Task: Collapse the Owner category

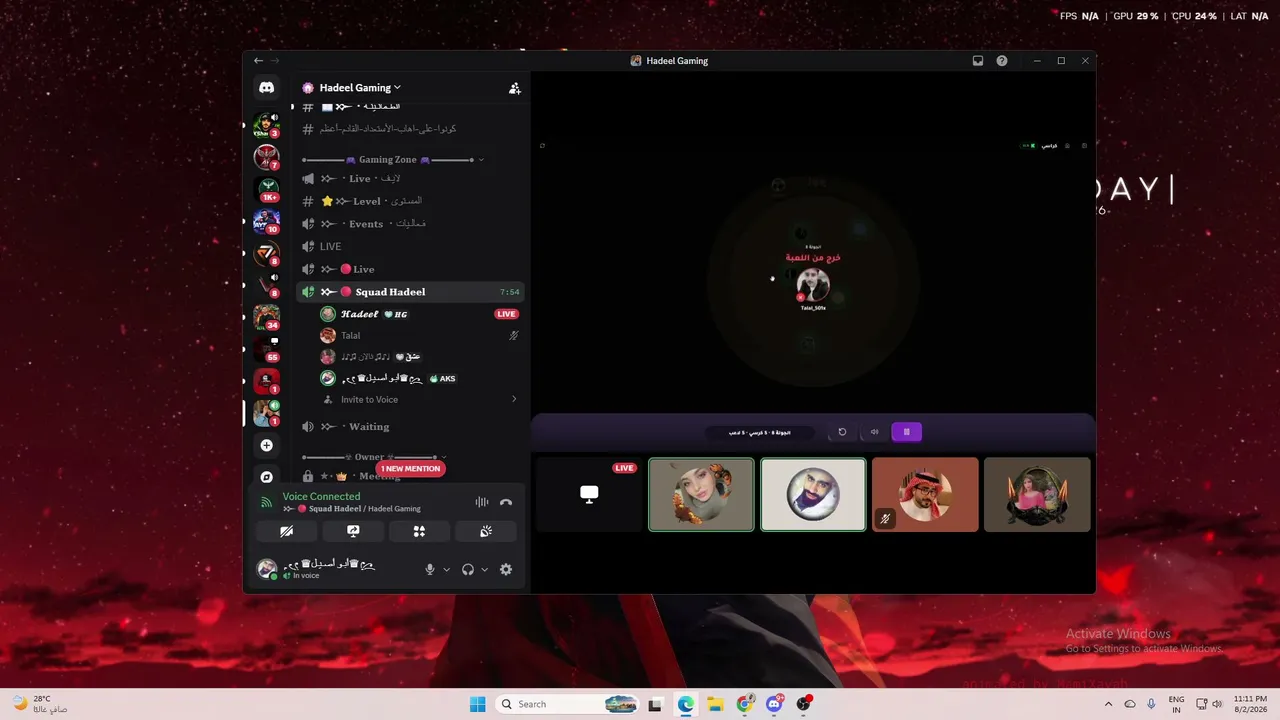Action: click(374, 457)
